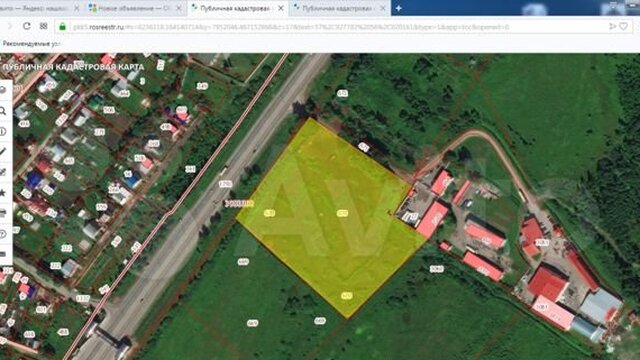Choose the measurement tool in the map sidebar
640x360 pixels.
coord(3,172)
